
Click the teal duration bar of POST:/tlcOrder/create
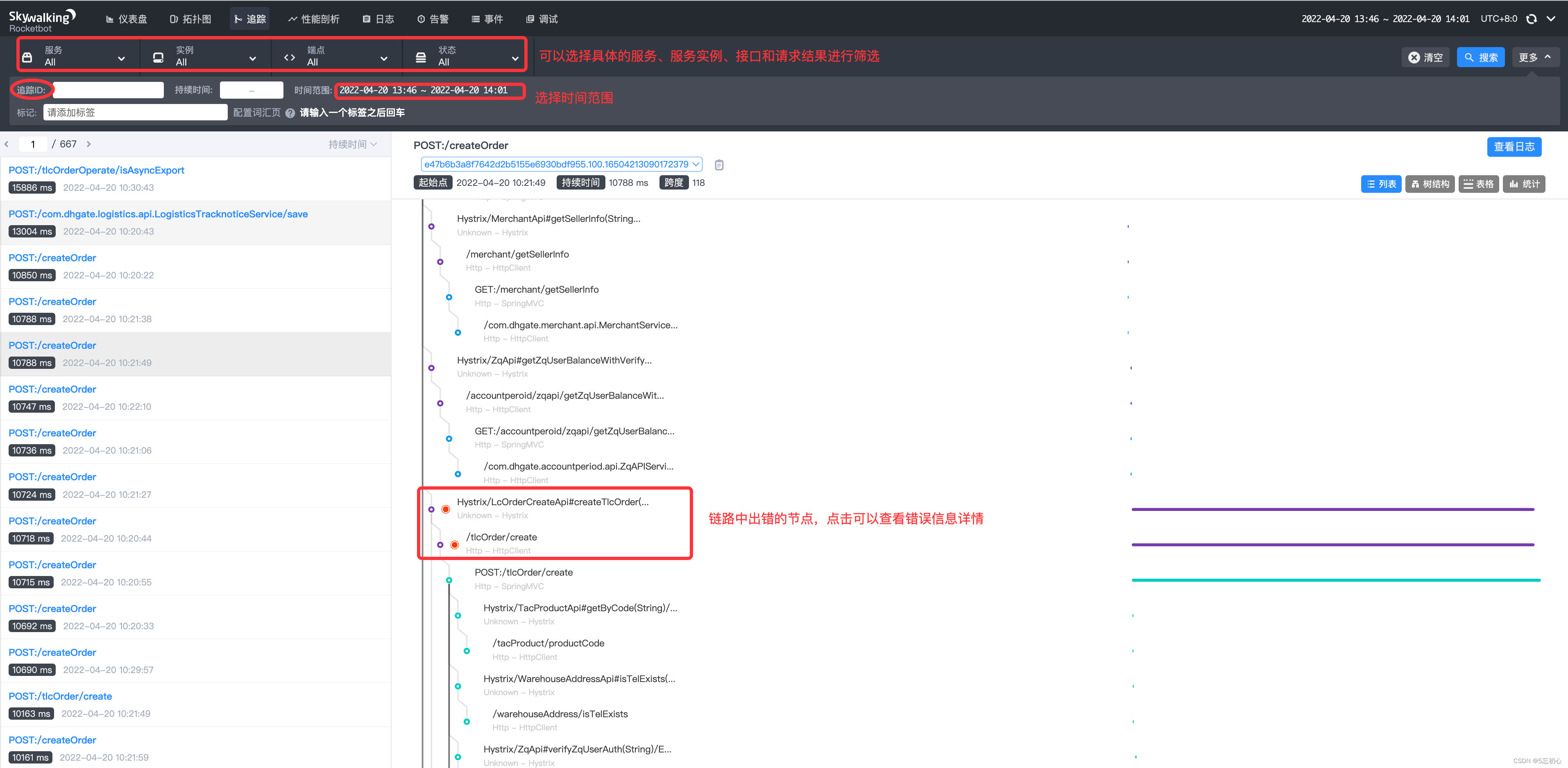1335,580
